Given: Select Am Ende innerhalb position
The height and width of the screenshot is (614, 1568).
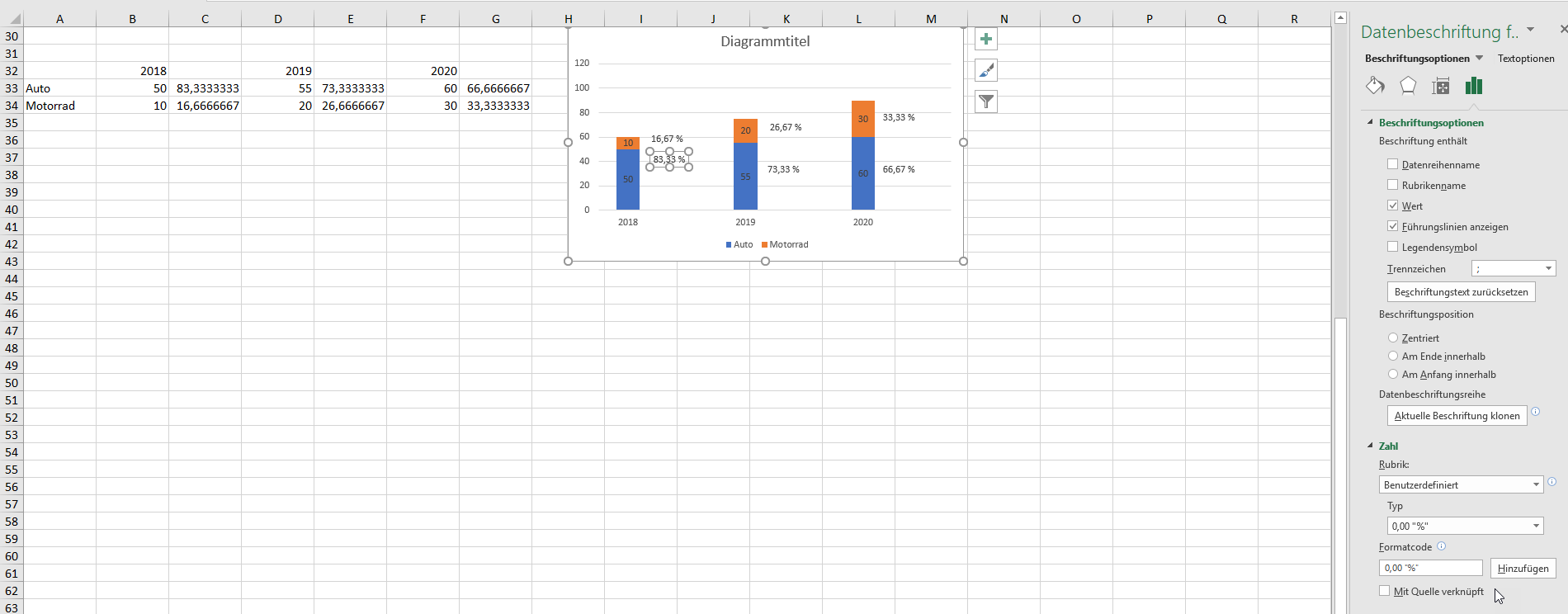Looking at the screenshot, I should tap(1393, 356).
